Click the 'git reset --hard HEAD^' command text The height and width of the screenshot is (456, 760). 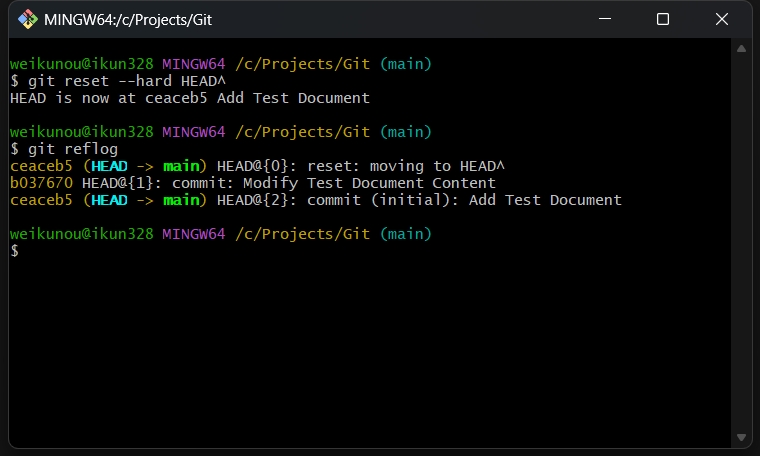click(x=127, y=81)
